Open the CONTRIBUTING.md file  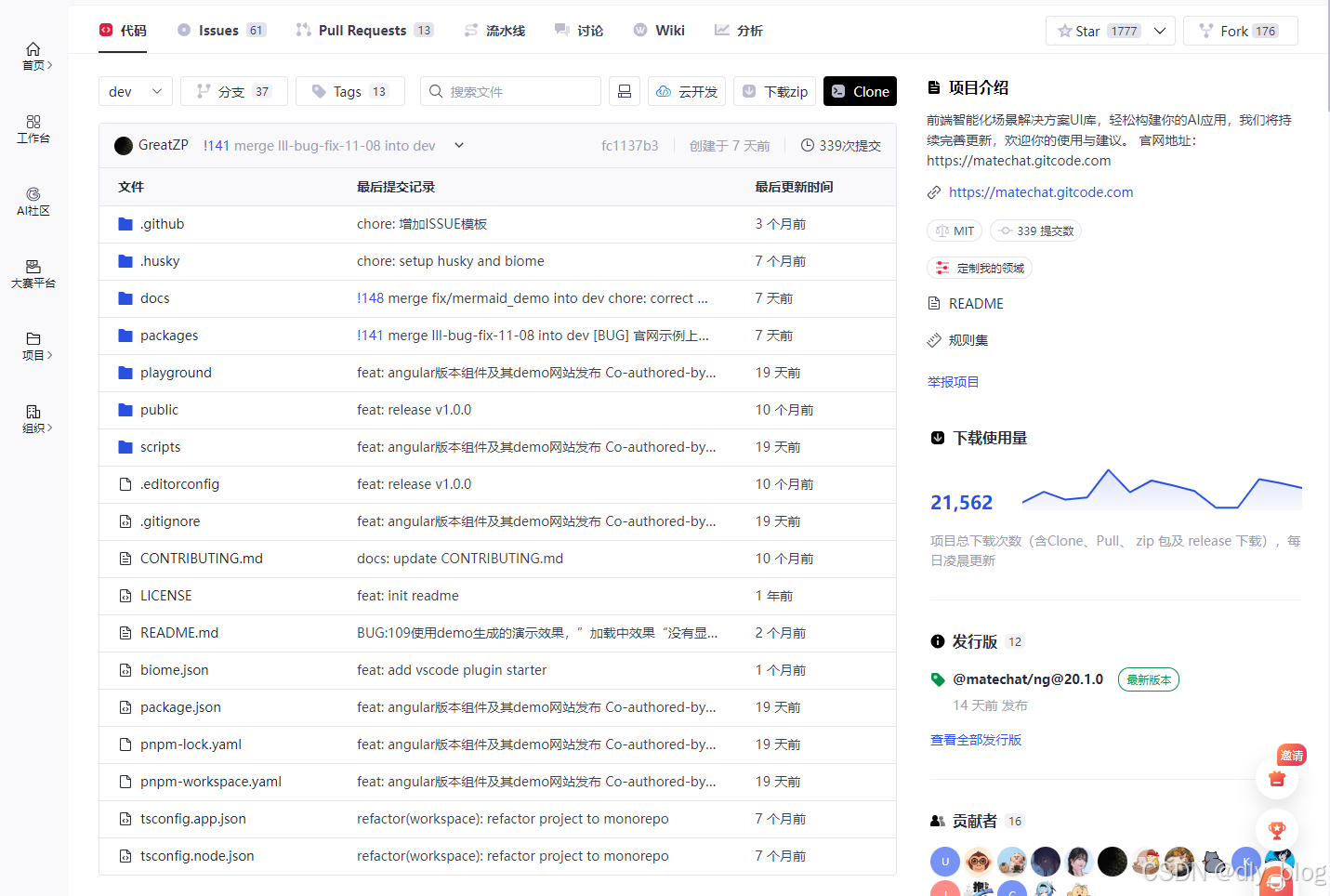[x=202, y=559]
